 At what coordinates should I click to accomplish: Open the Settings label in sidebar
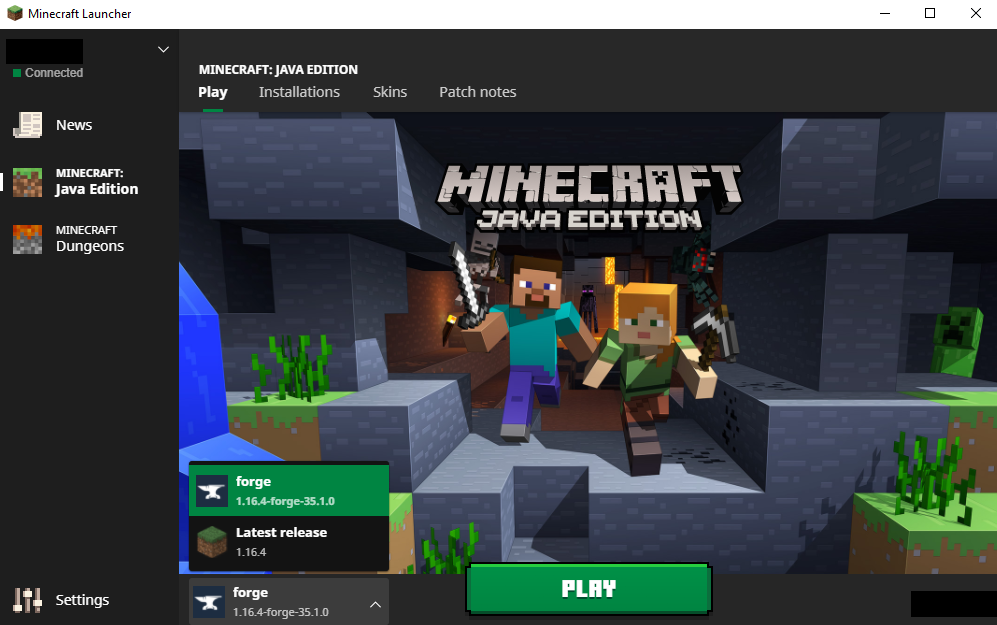click(82, 600)
